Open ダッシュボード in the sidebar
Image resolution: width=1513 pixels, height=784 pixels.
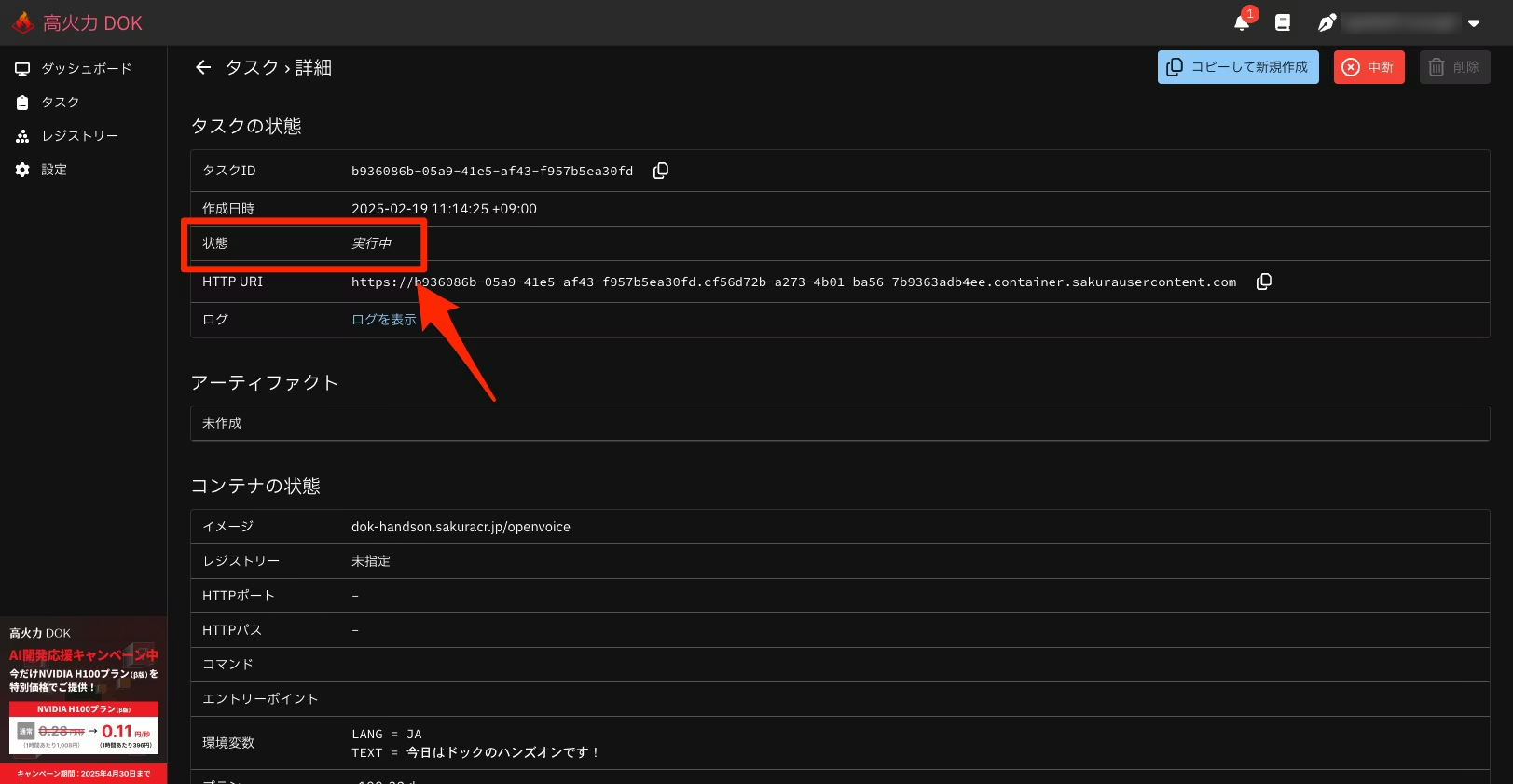point(86,69)
